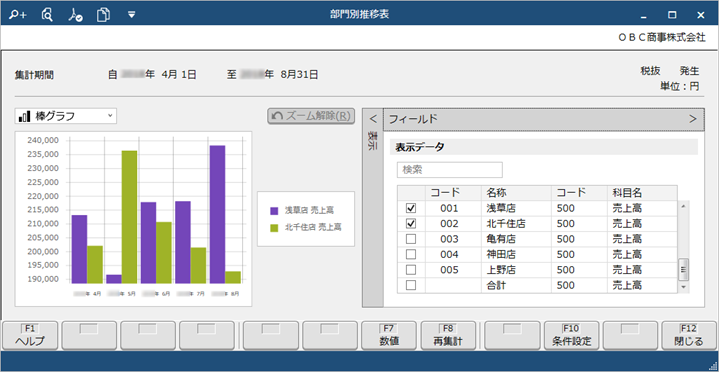Click the data list scrollbar thumb
Image resolution: width=719 pixels, height=372 pixels.
(x=683, y=270)
